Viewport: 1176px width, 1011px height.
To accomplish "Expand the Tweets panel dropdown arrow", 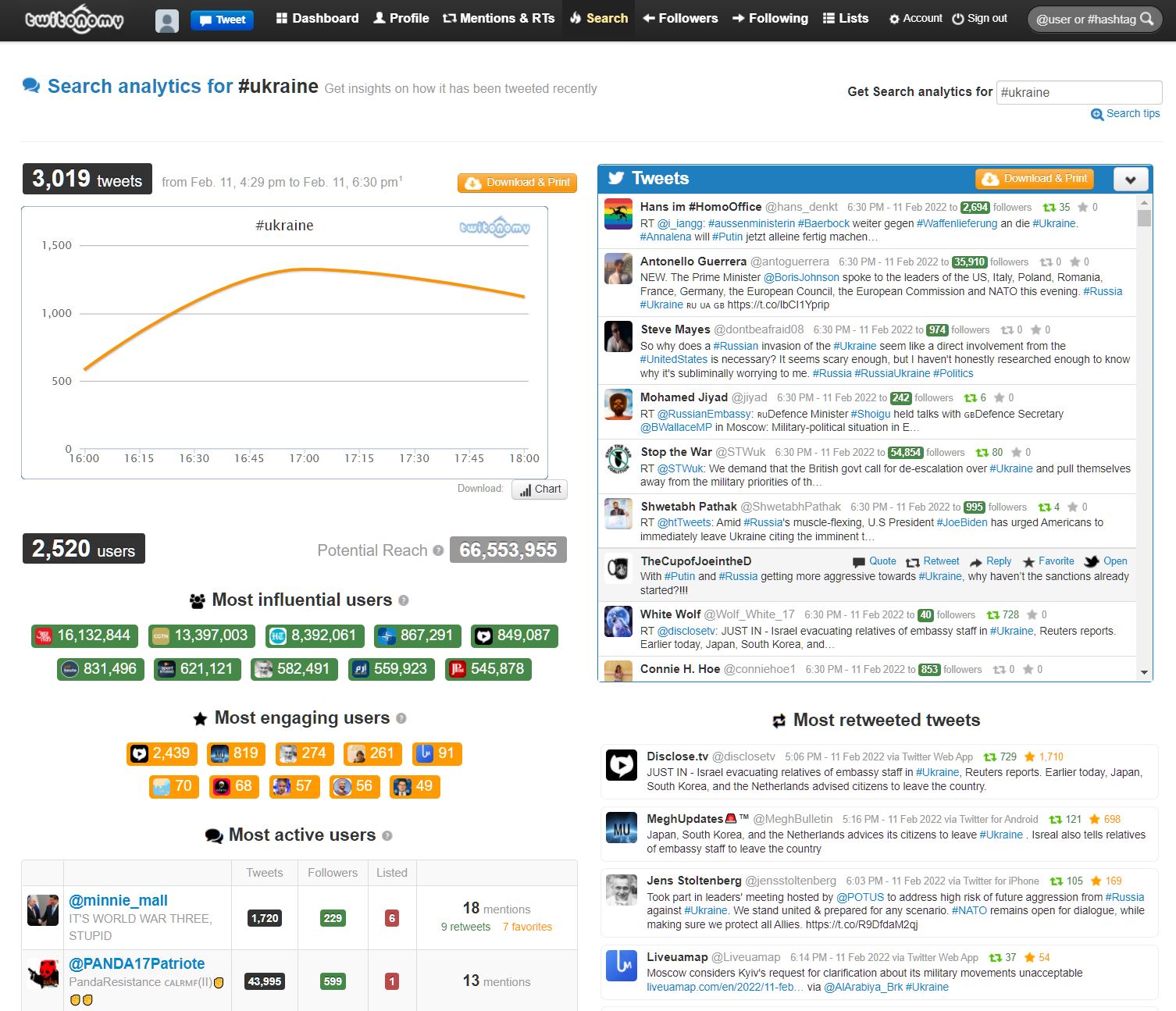I will coord(1130,180).
